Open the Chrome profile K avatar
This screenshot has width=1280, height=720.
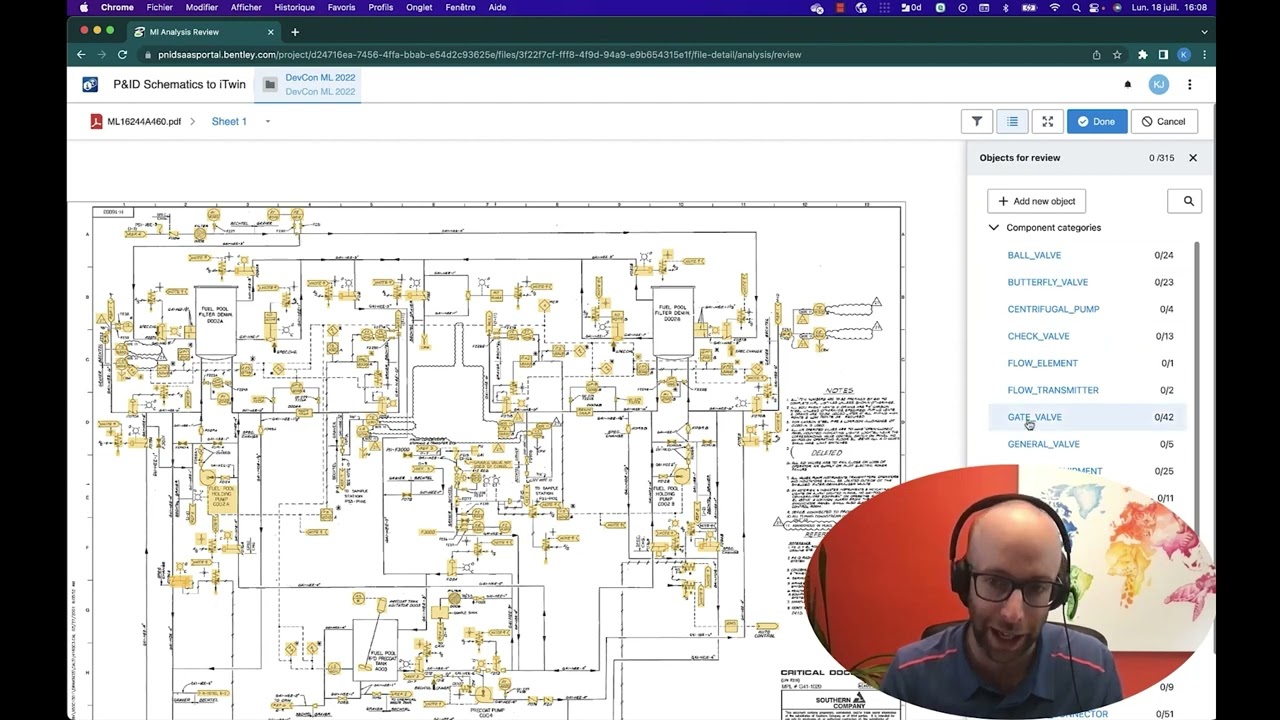[1184, 55]
